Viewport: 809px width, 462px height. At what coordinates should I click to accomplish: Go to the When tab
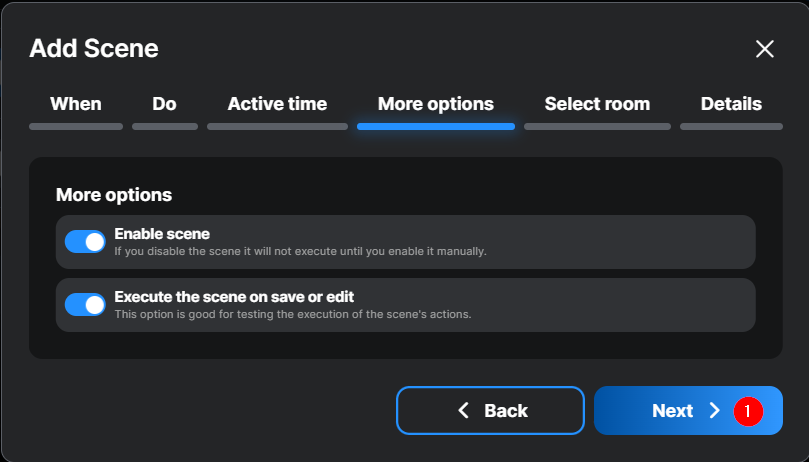coord(76,104)
